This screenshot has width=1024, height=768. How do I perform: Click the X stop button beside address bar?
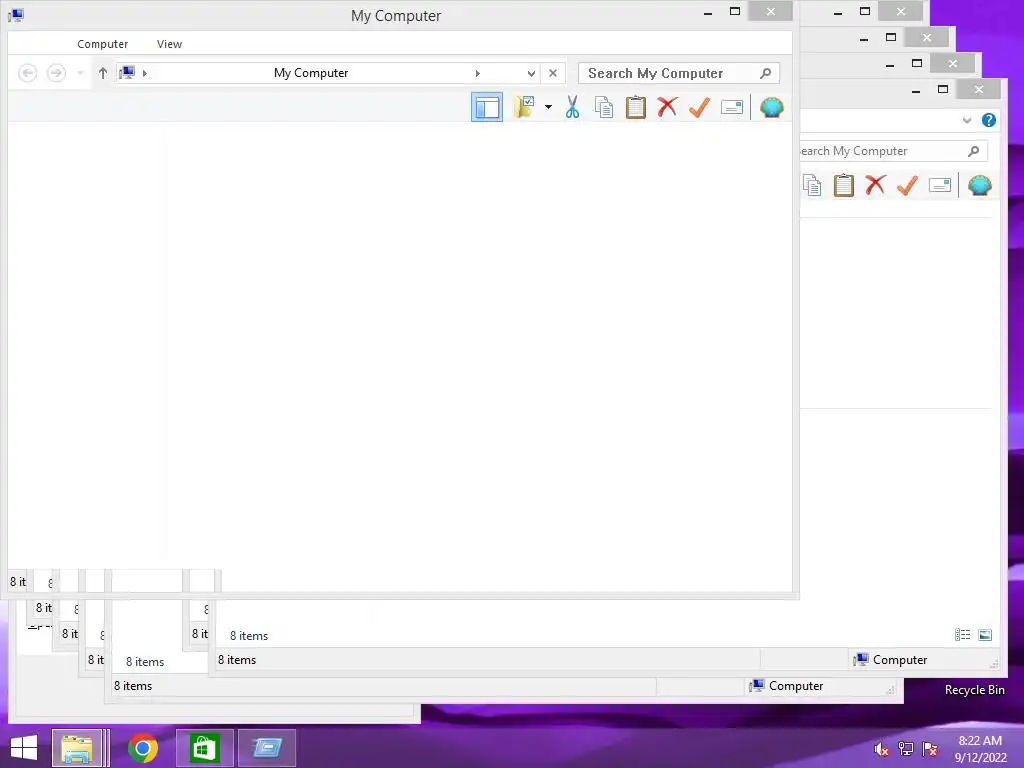pyautogui.click(x=552, y=72)
